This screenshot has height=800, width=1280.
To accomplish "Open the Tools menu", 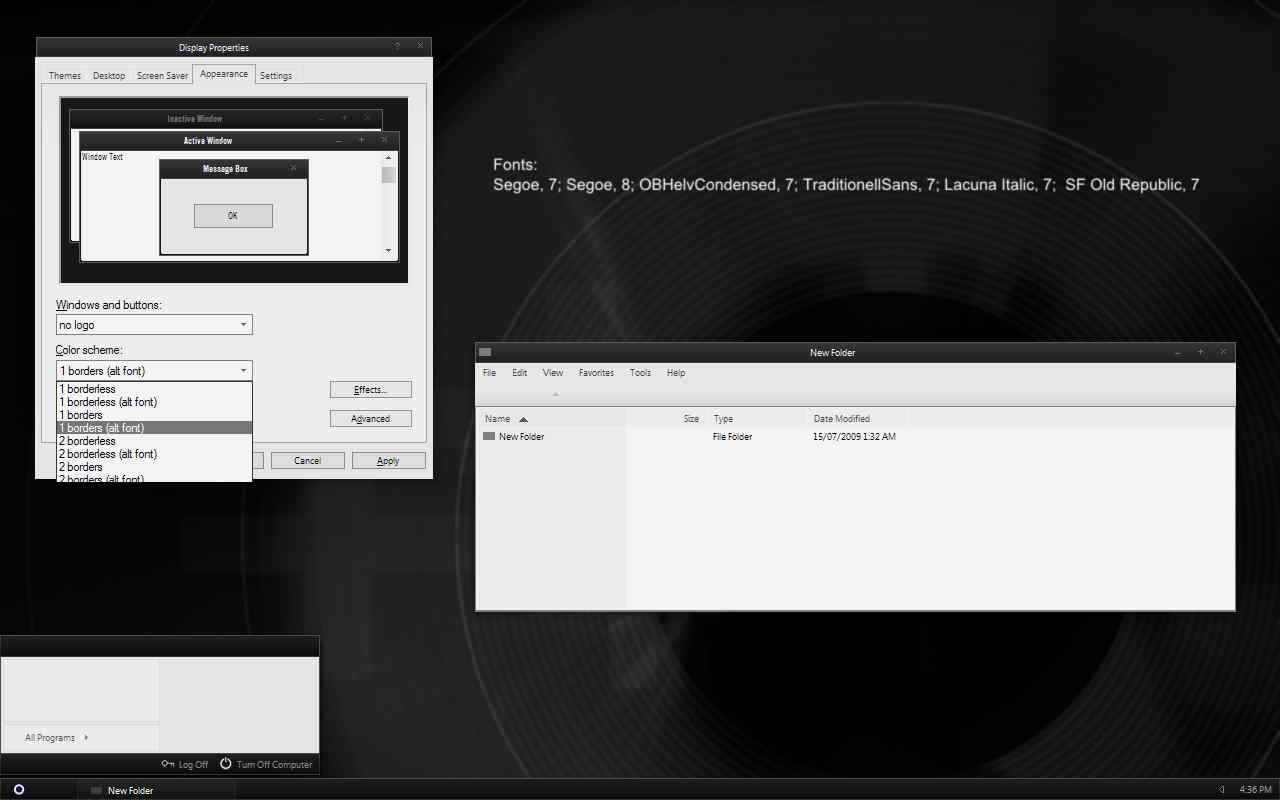I will (x=640, y=373).
